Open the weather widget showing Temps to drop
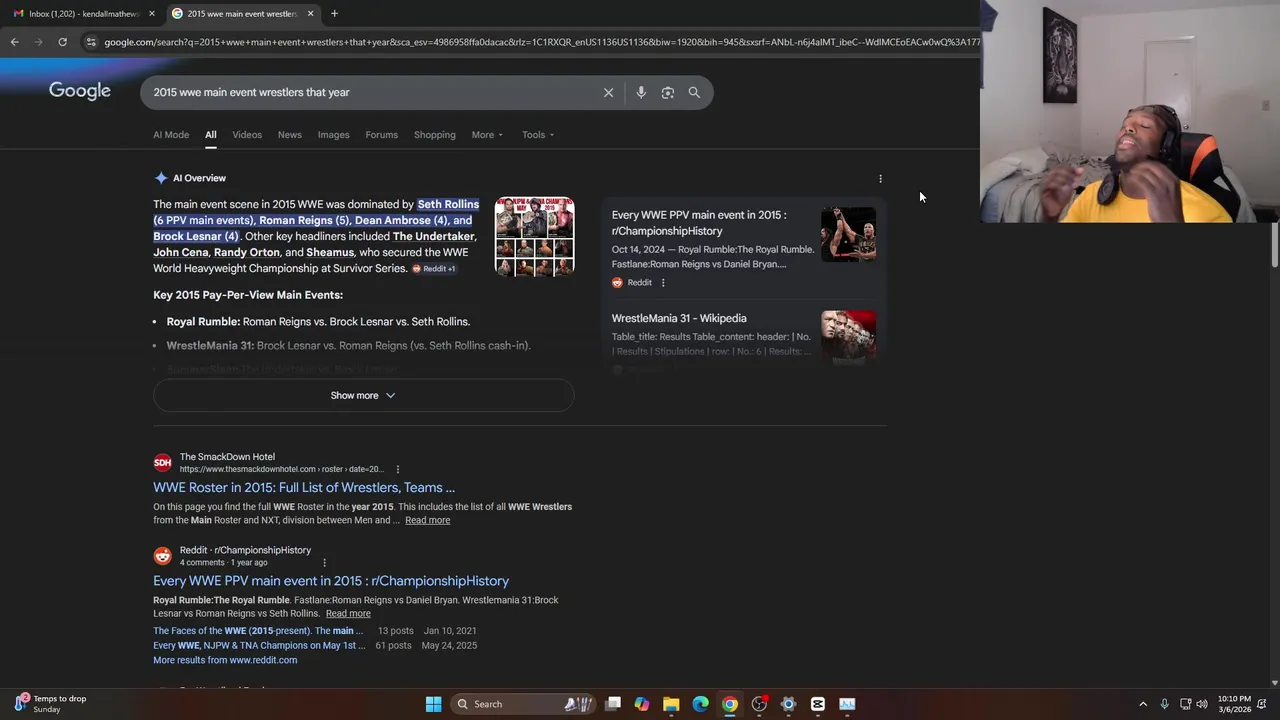The height and width of the screenshot is (720, 1280). pyautogui.click(x=50, y=704)
